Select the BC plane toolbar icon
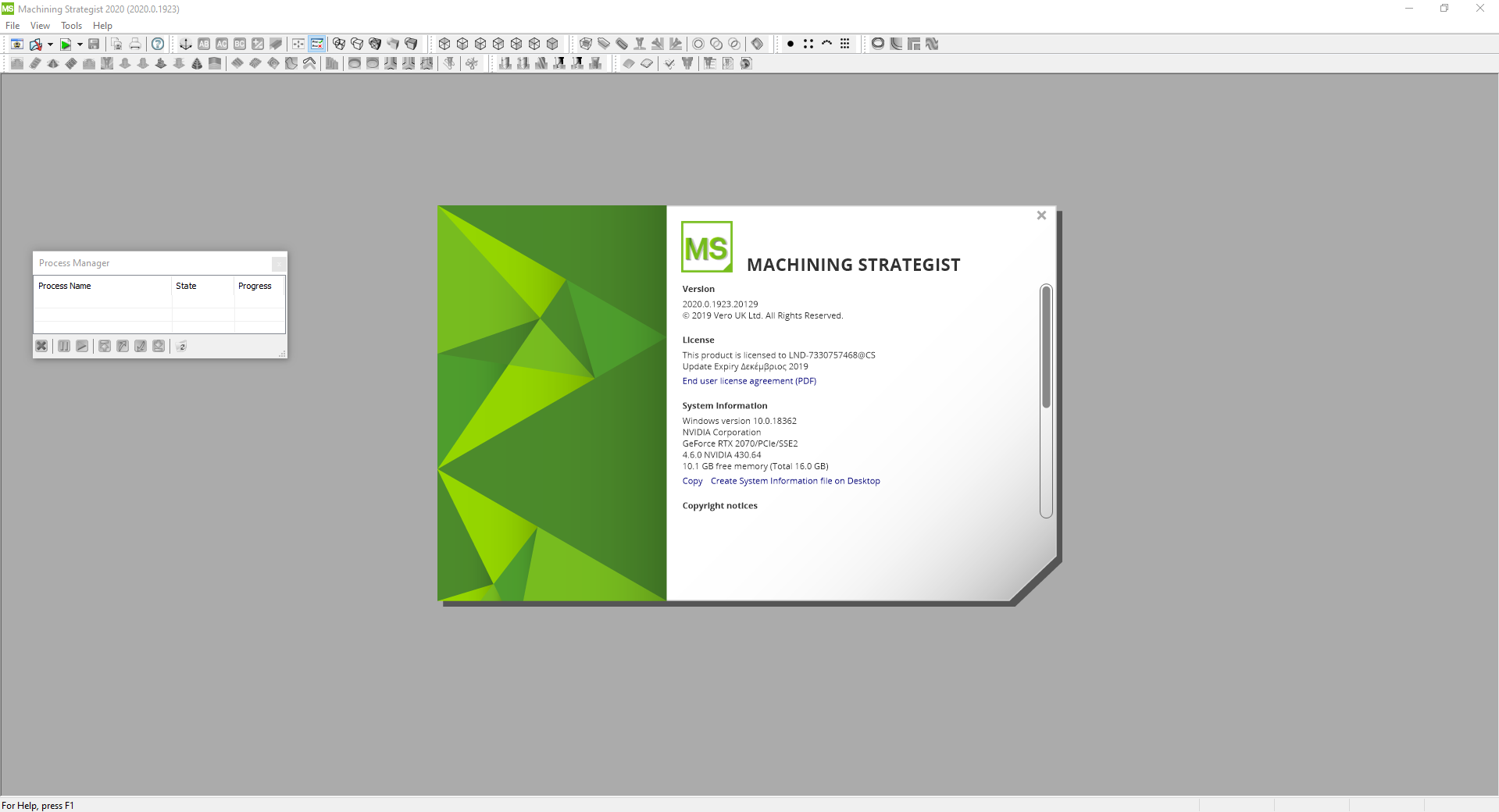1499x812 pixels. (x=240, y=44)
